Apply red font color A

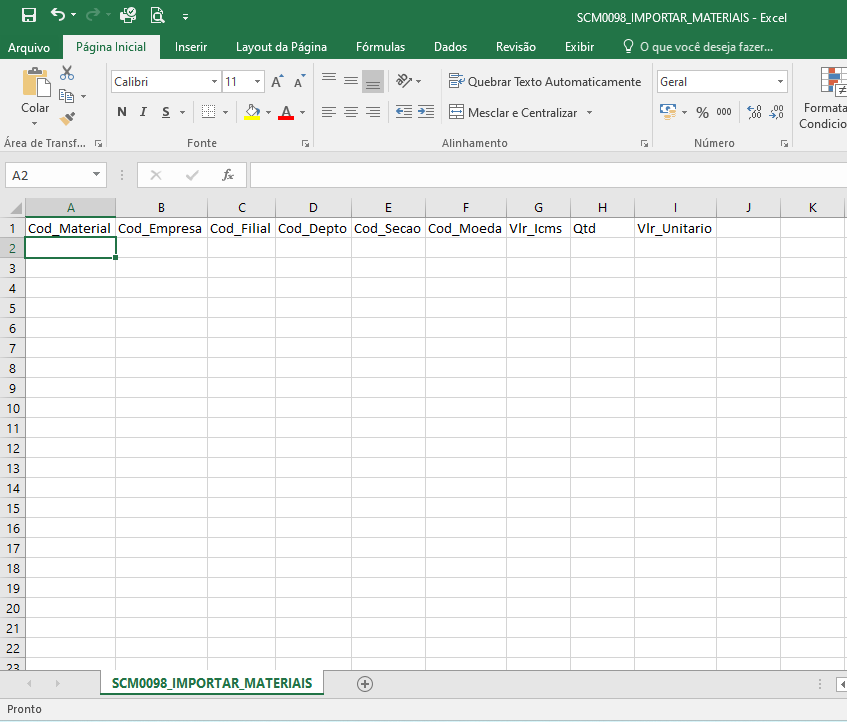click(286, 112)
